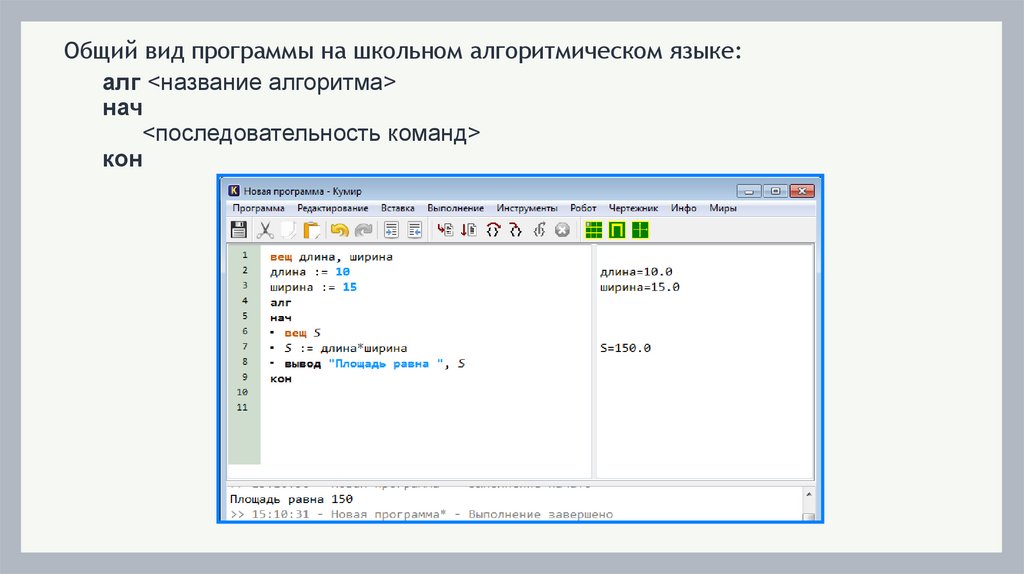Click the step over braces icon
The width and height of the screenshot is (1024, 574).
click(x=493, y=230)
